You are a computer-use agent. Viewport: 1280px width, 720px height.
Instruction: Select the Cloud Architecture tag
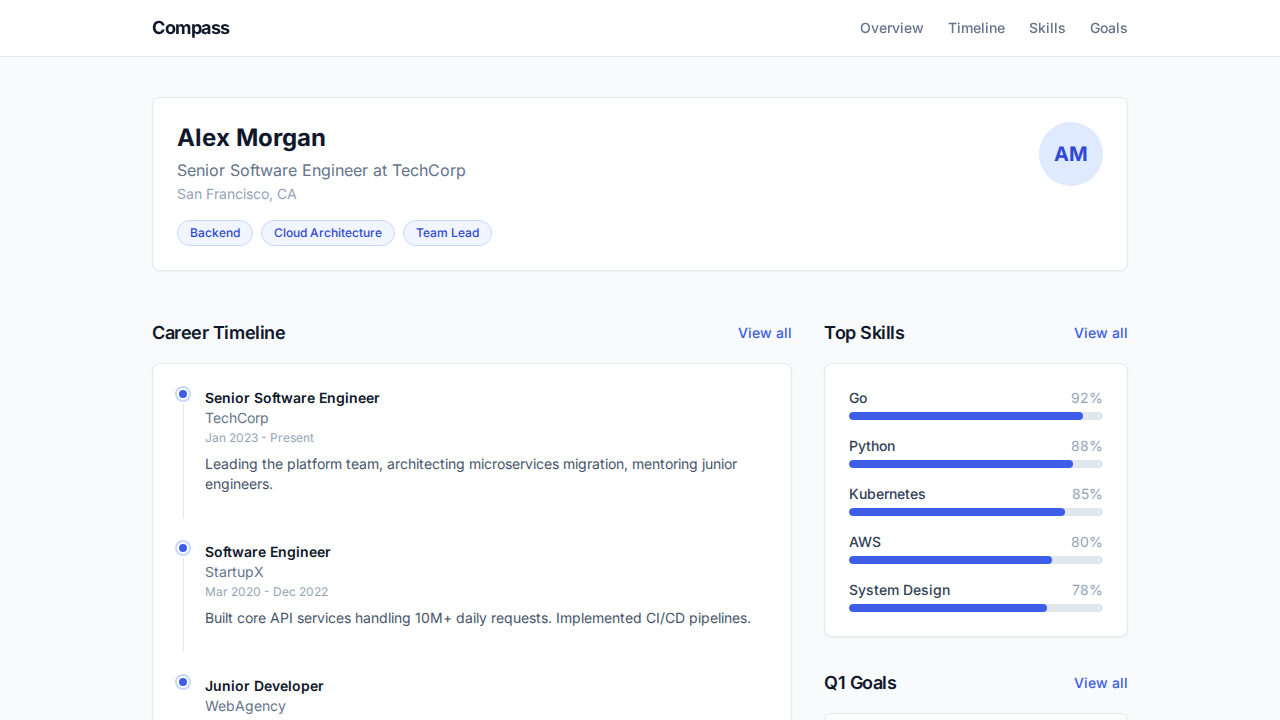click(x=328, y=233)
